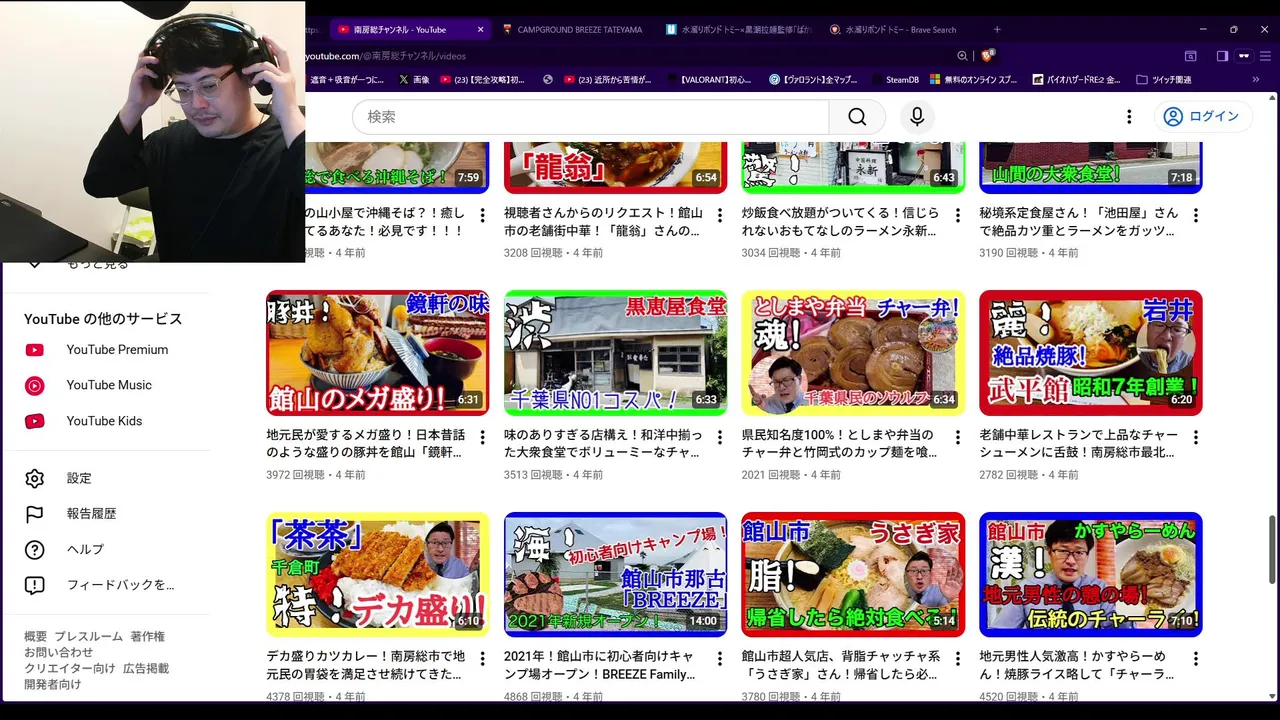Click the 設定 gear icon

[35, 478]
